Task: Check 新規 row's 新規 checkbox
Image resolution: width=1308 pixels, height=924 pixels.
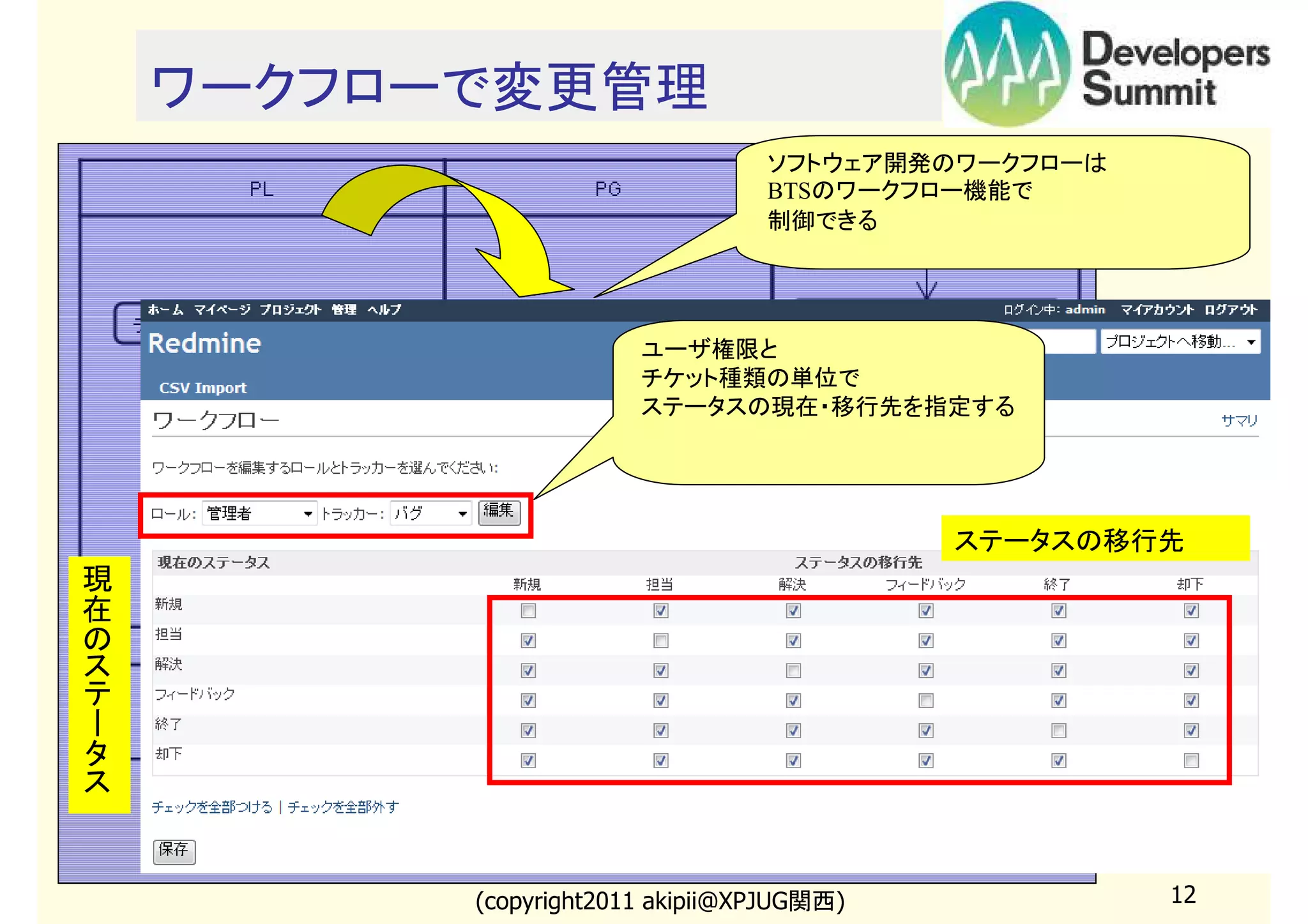Action: [528, 611]
